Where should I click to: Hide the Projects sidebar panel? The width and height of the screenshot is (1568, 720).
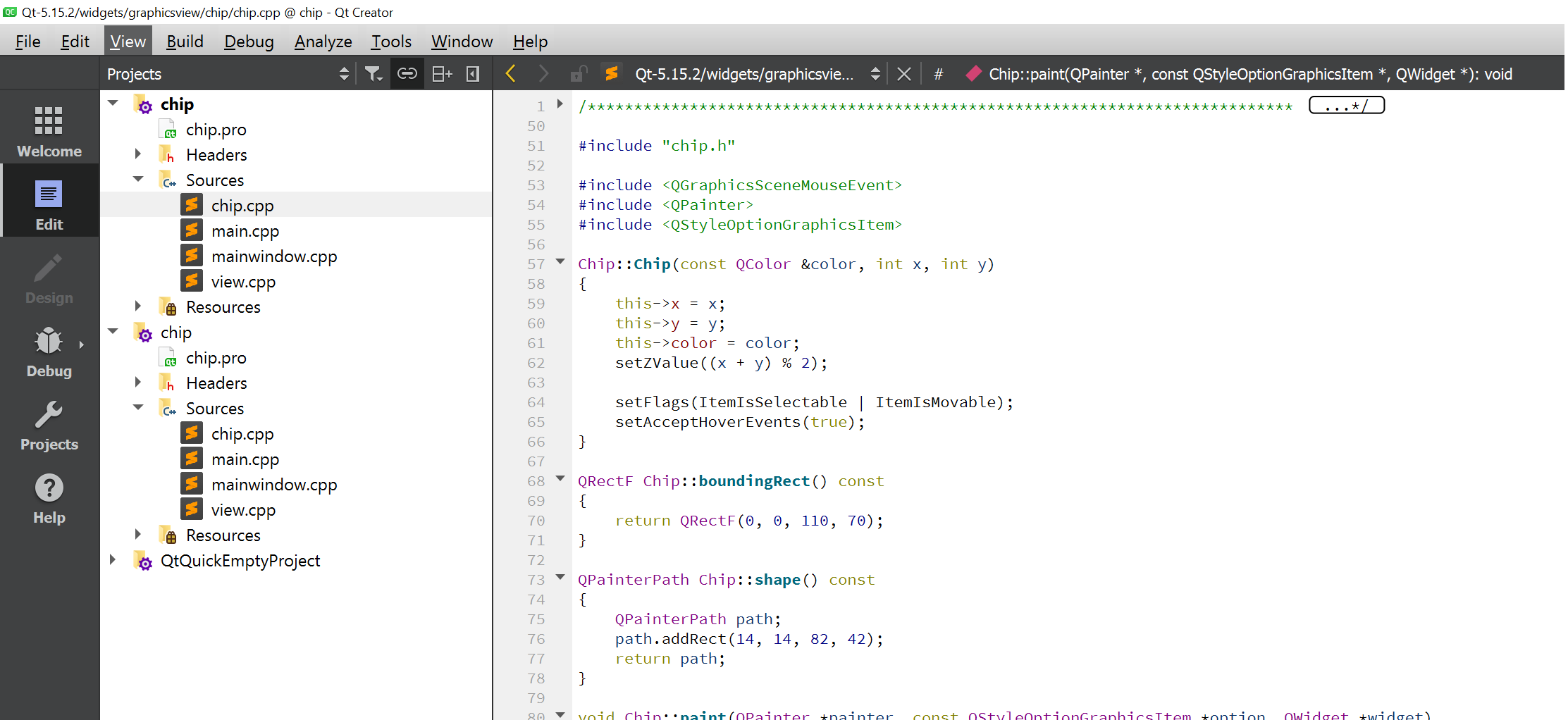point(473,74)
